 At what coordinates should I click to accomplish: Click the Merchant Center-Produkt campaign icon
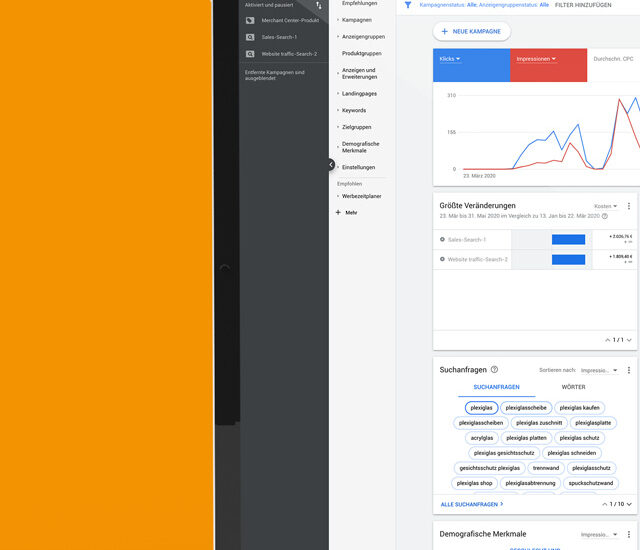coord(250,20)
